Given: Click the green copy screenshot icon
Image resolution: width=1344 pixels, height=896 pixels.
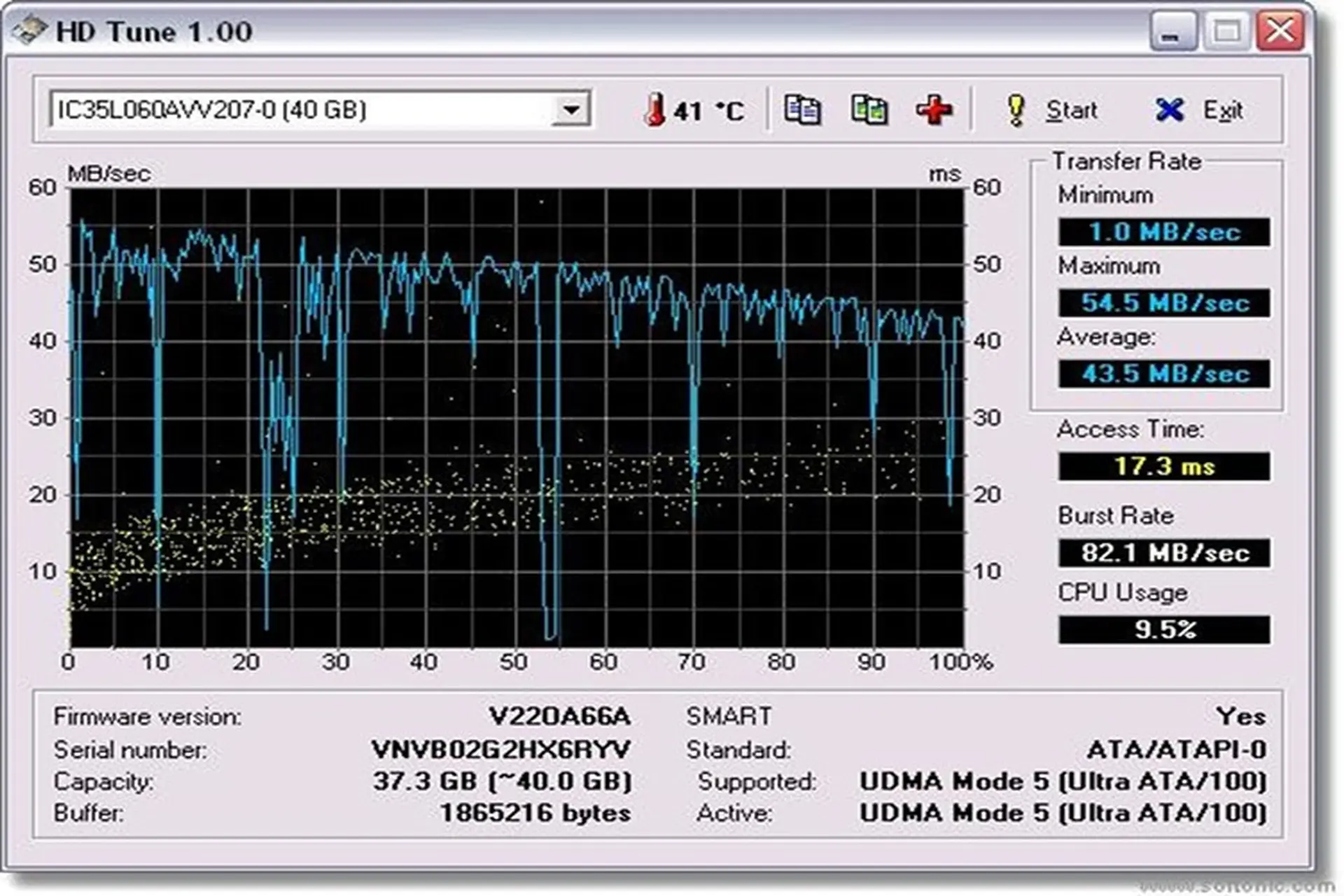Looking at the screenshot, I should pos(869,110).
